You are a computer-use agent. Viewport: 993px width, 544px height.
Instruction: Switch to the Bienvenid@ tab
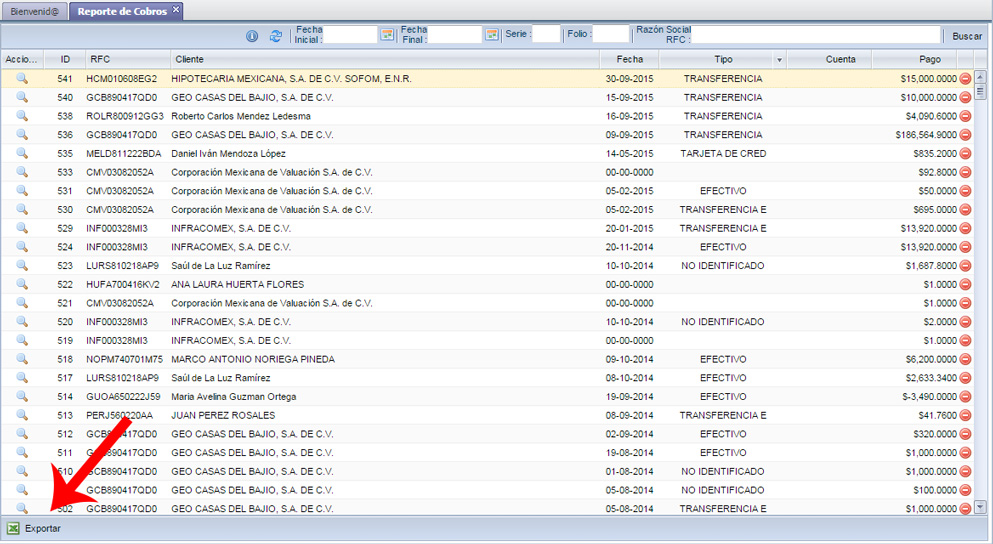coord(35,11)
